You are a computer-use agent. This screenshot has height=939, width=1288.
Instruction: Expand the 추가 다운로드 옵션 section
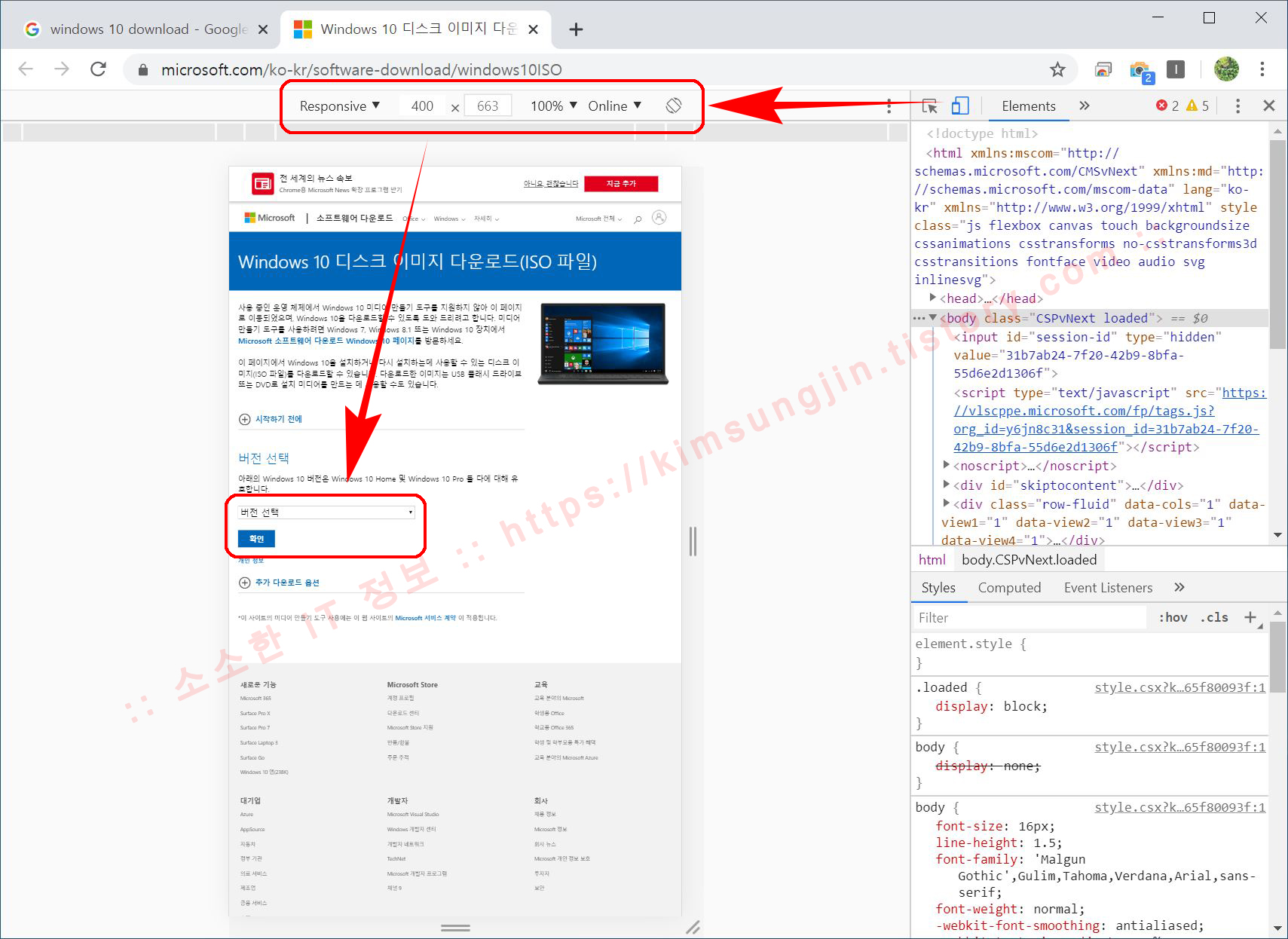click(x=279, y=583)
